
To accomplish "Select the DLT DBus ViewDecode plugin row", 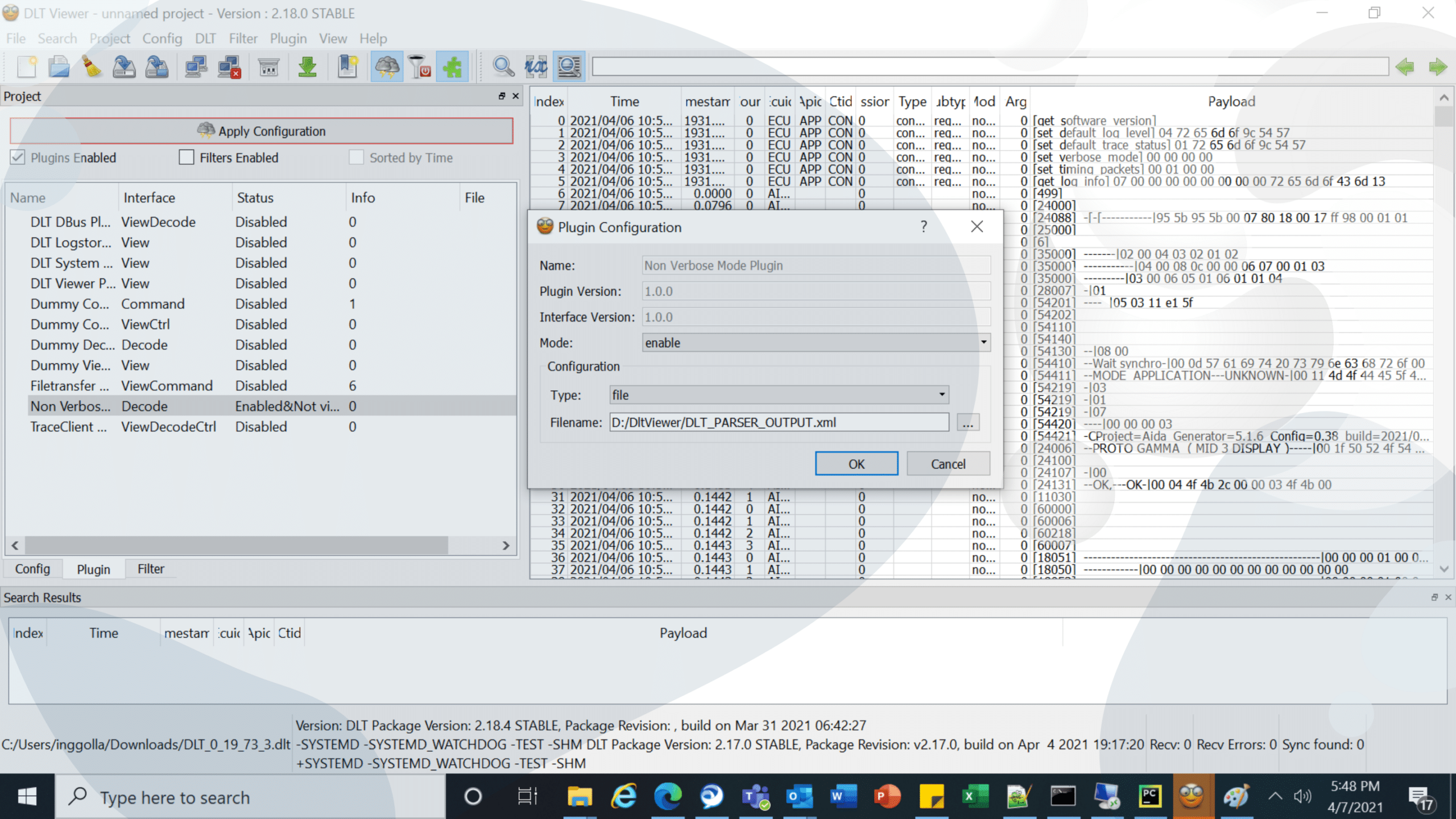I will click(272, 222).
